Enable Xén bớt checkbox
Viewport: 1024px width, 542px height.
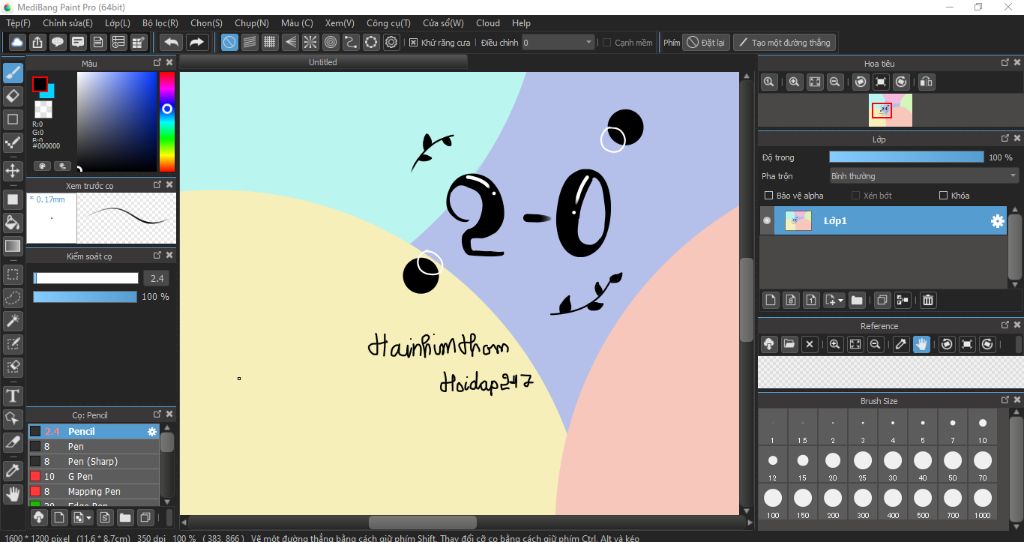pos(856,195)
